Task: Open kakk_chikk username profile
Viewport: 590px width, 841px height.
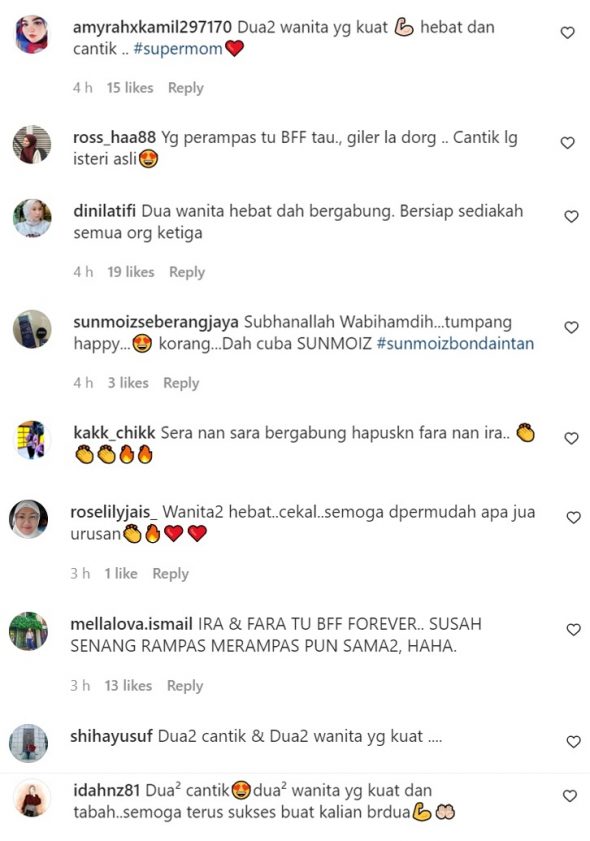Action: coord(114,432)
